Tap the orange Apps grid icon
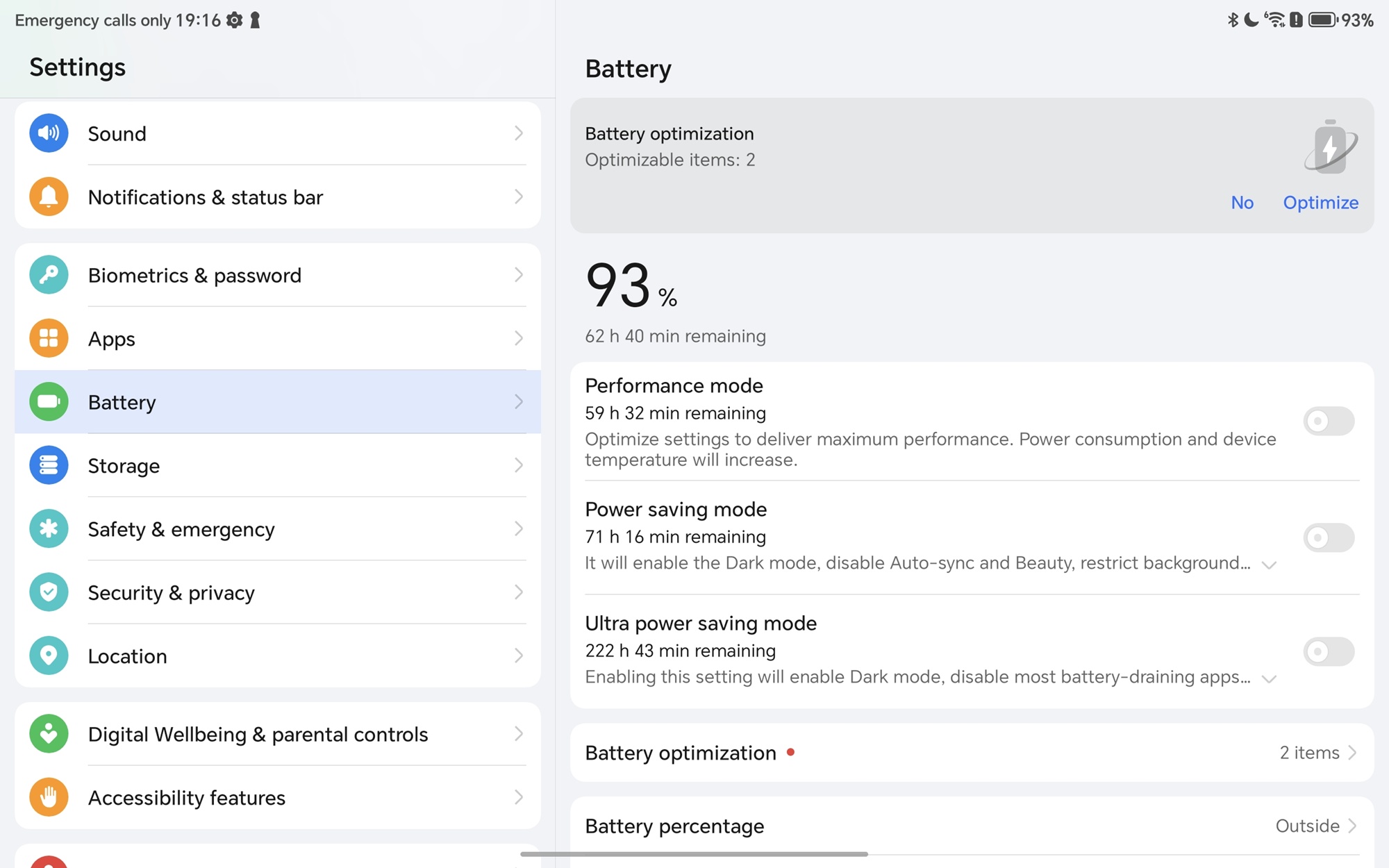 pos(49,339)
